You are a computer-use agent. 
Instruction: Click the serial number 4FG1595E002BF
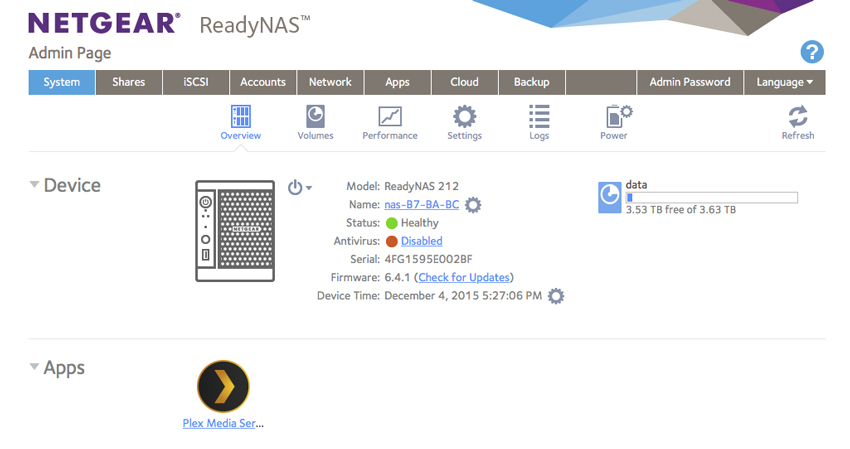(428, 259)
